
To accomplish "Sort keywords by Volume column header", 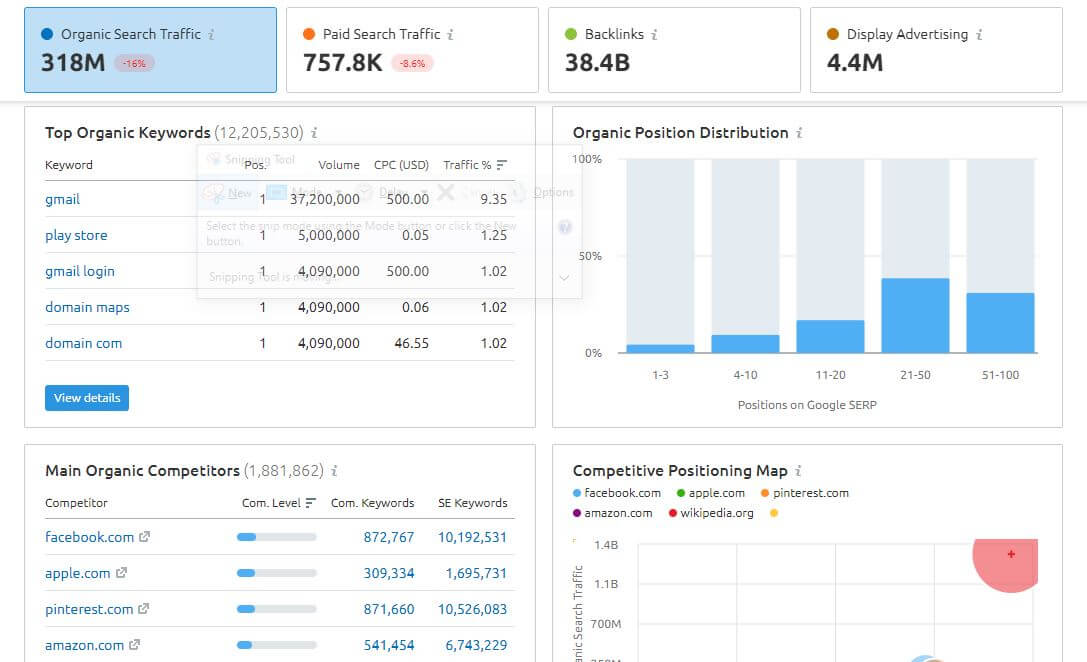I will point(339,165).
